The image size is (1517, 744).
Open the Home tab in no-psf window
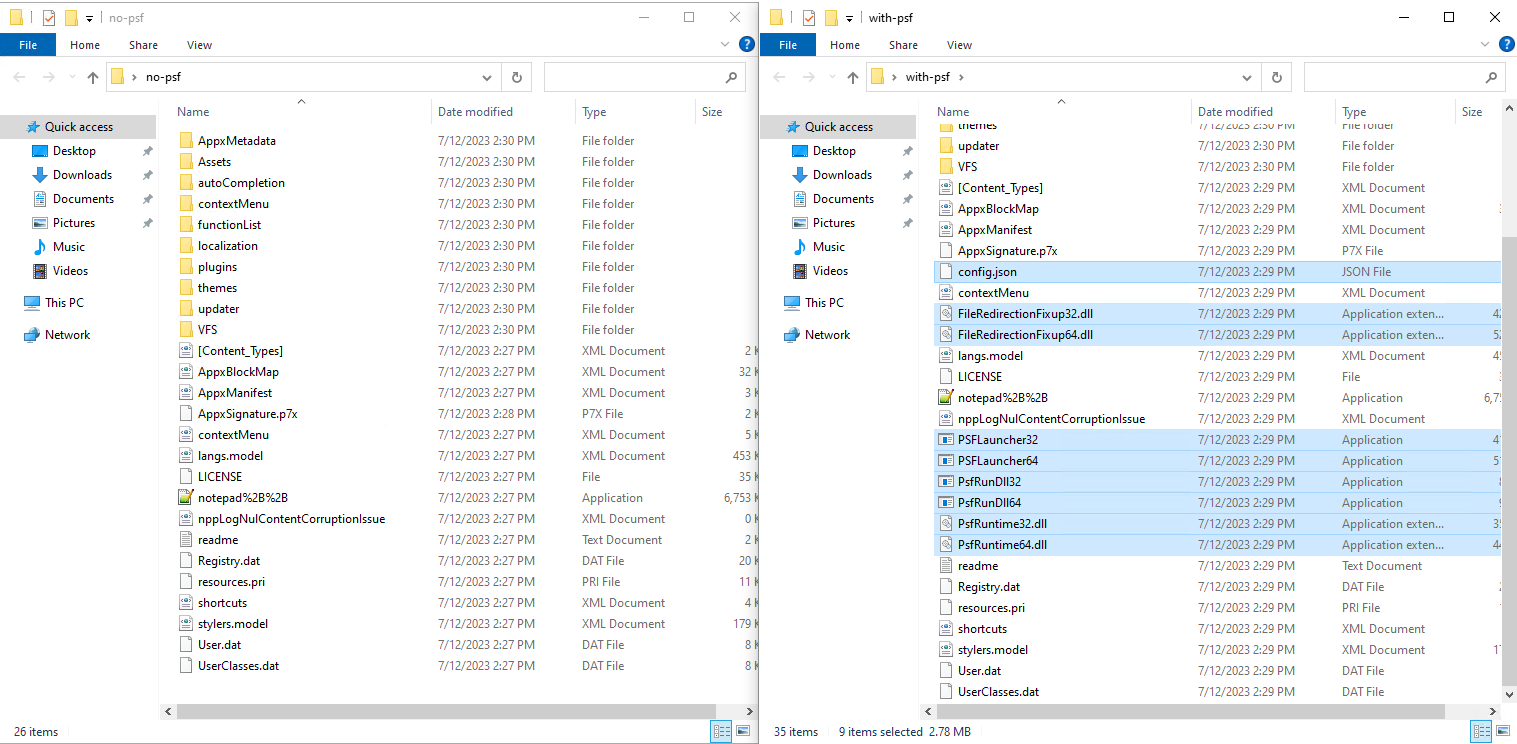click(85, 45)
